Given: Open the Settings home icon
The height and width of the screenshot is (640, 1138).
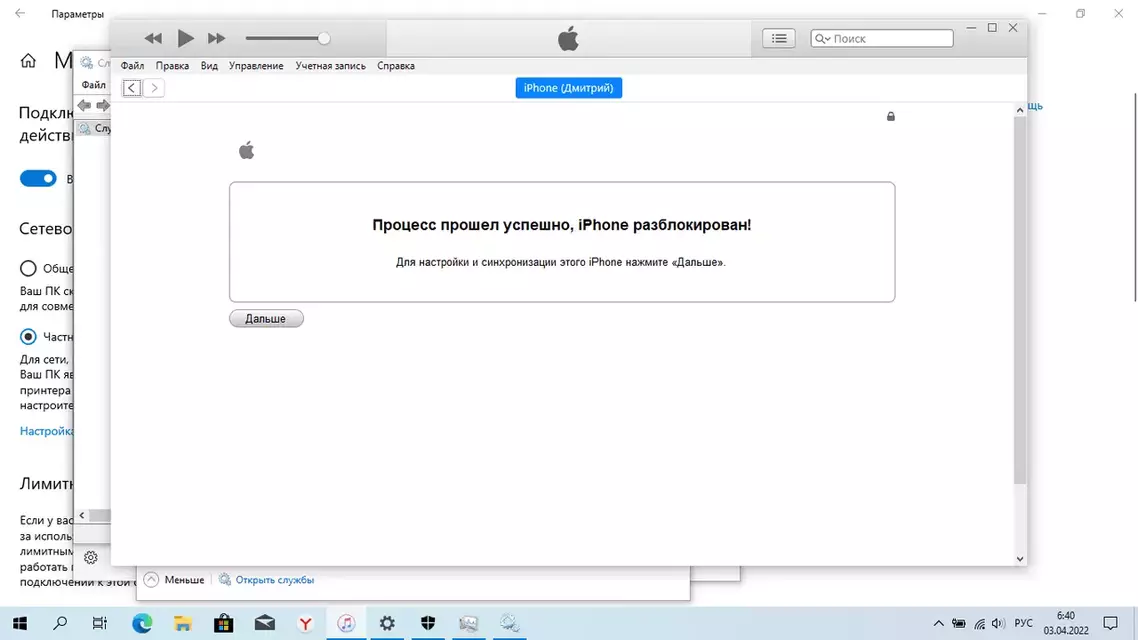Looking at the screenshot, I should click(28, 61).
